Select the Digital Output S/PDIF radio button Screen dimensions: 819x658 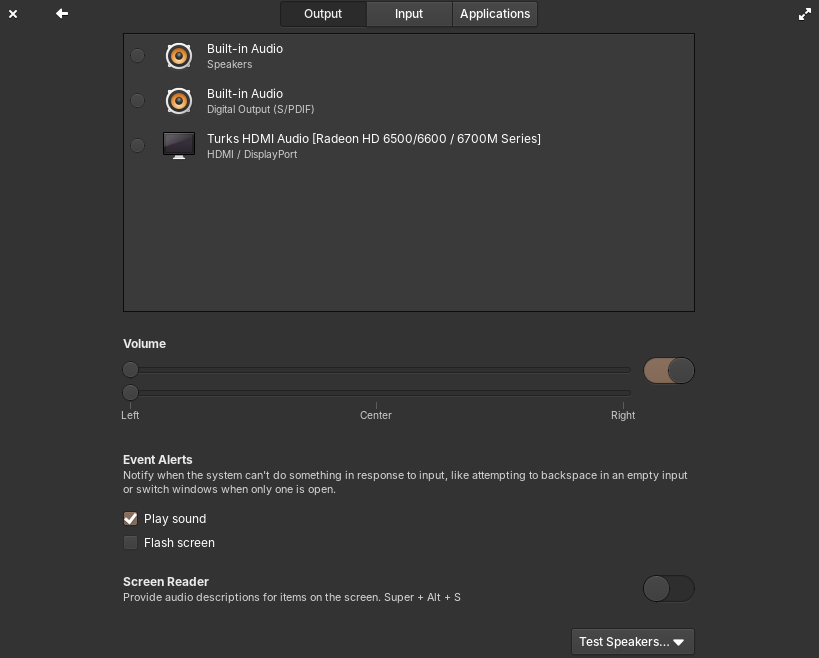(137, 100)
